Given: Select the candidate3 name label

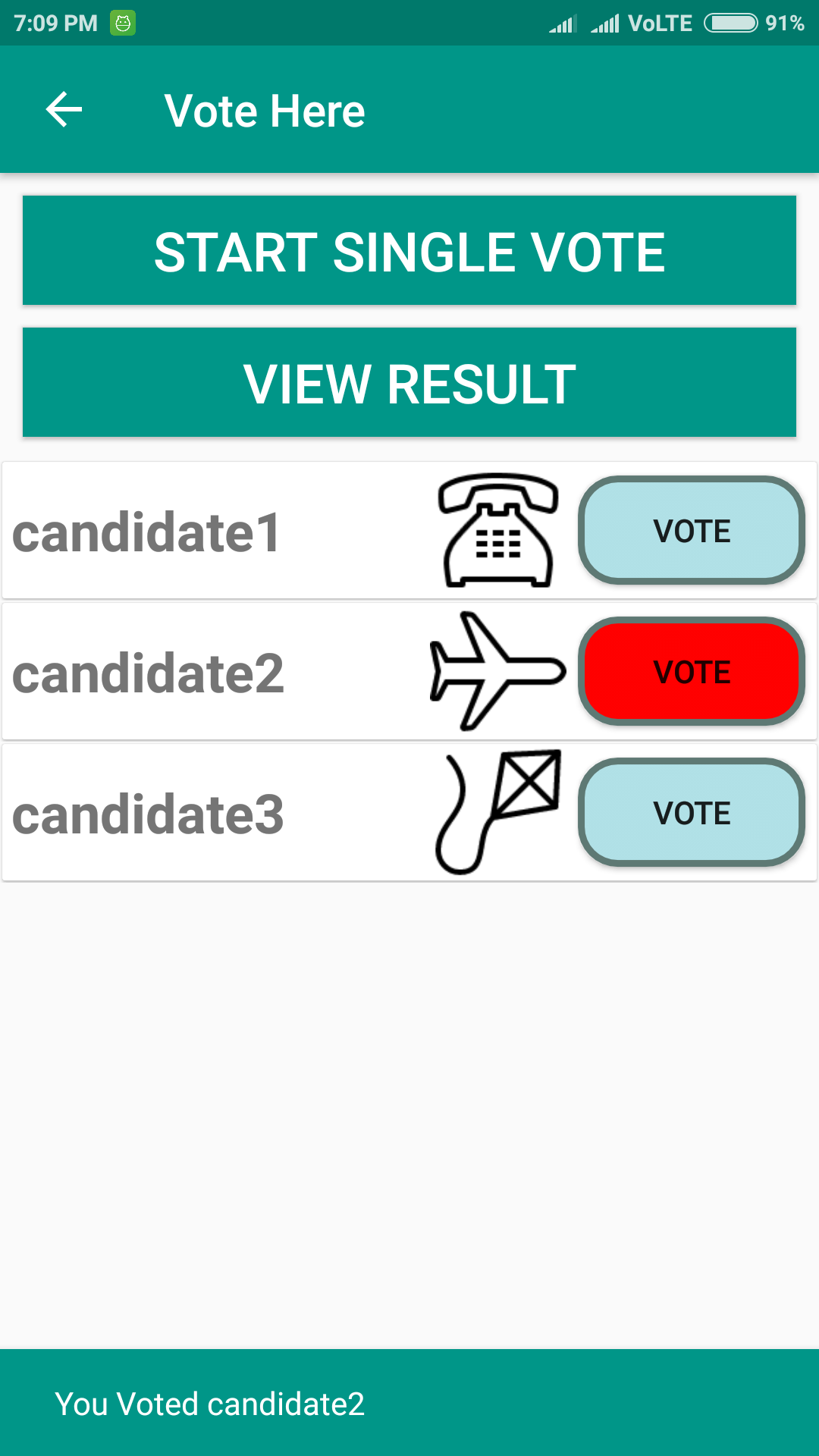Looking at the screenshot, I should coord(149,814).
